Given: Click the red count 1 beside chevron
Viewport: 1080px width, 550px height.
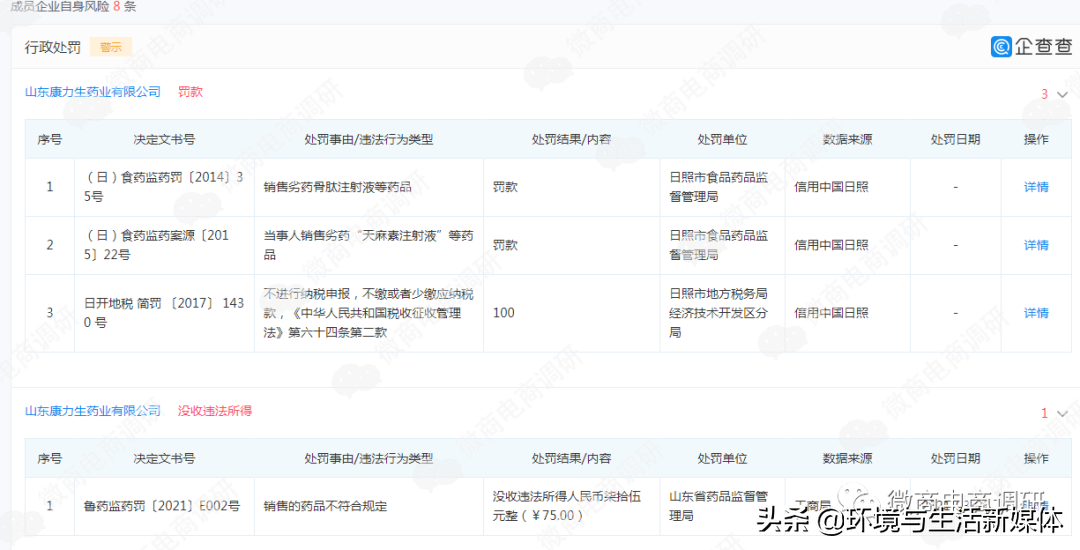Looking at the screenshot, I should coord(1044,414).
